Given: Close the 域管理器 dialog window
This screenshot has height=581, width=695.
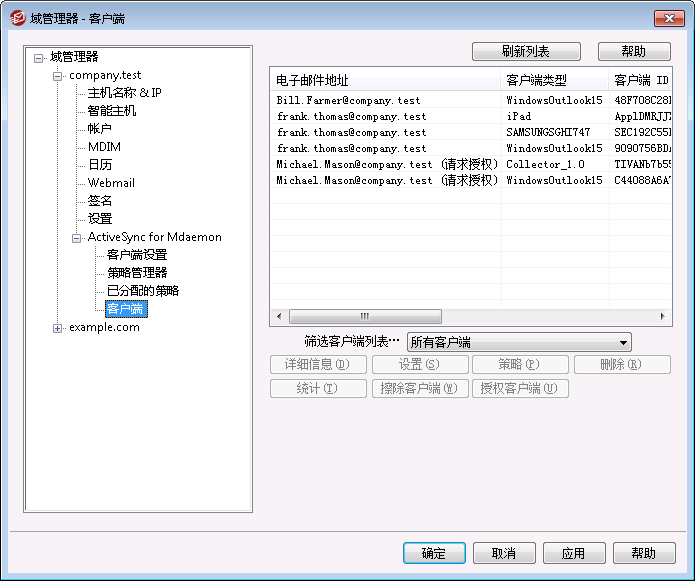Looking at the screenshot, I should coord(669,19).
